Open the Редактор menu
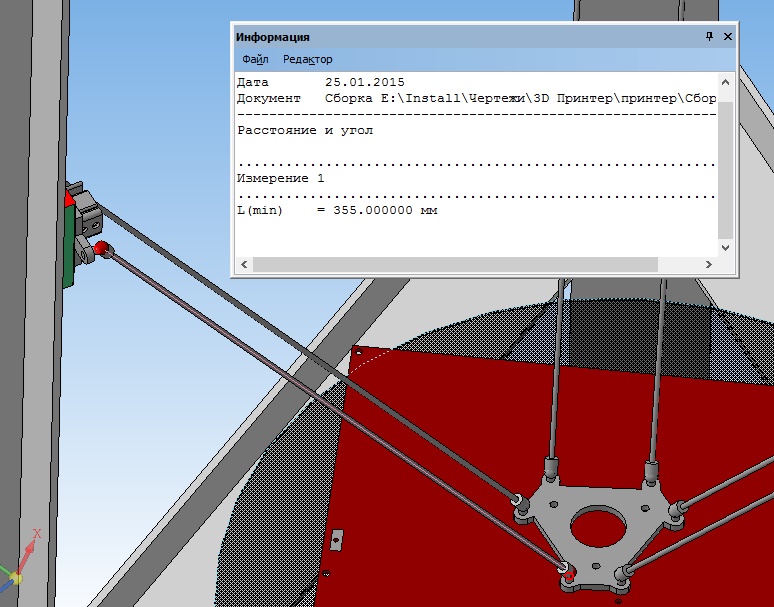The image size is (774, 607). point(307,59)
